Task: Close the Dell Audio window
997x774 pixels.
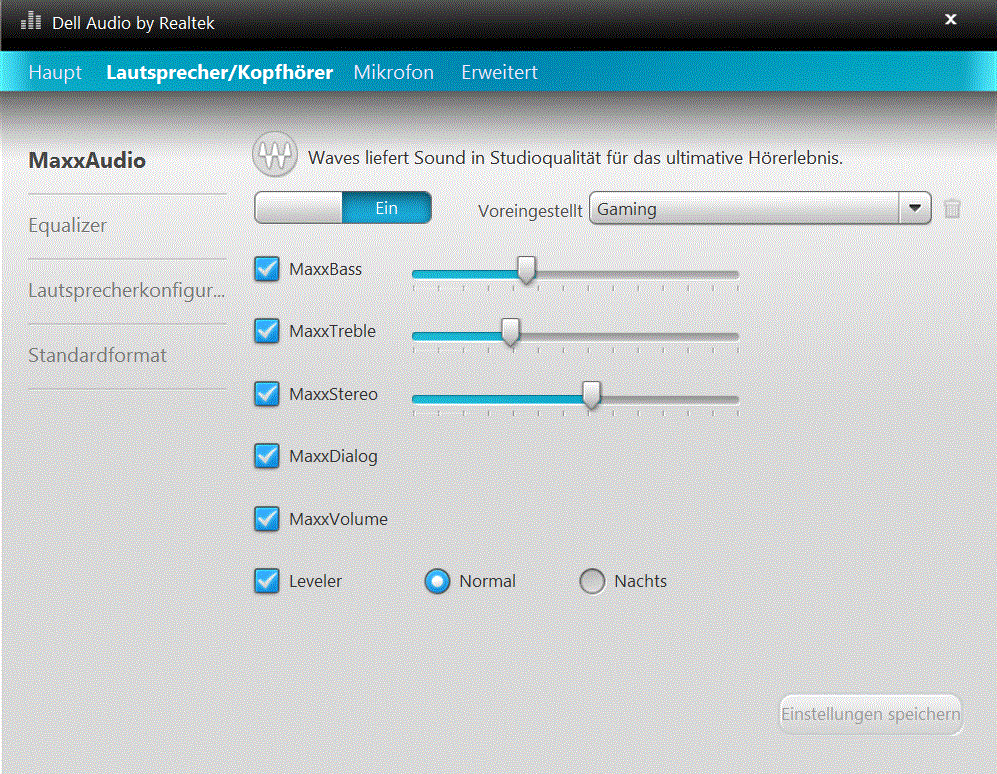Action: pyautogui.click(x=951, y=20)
